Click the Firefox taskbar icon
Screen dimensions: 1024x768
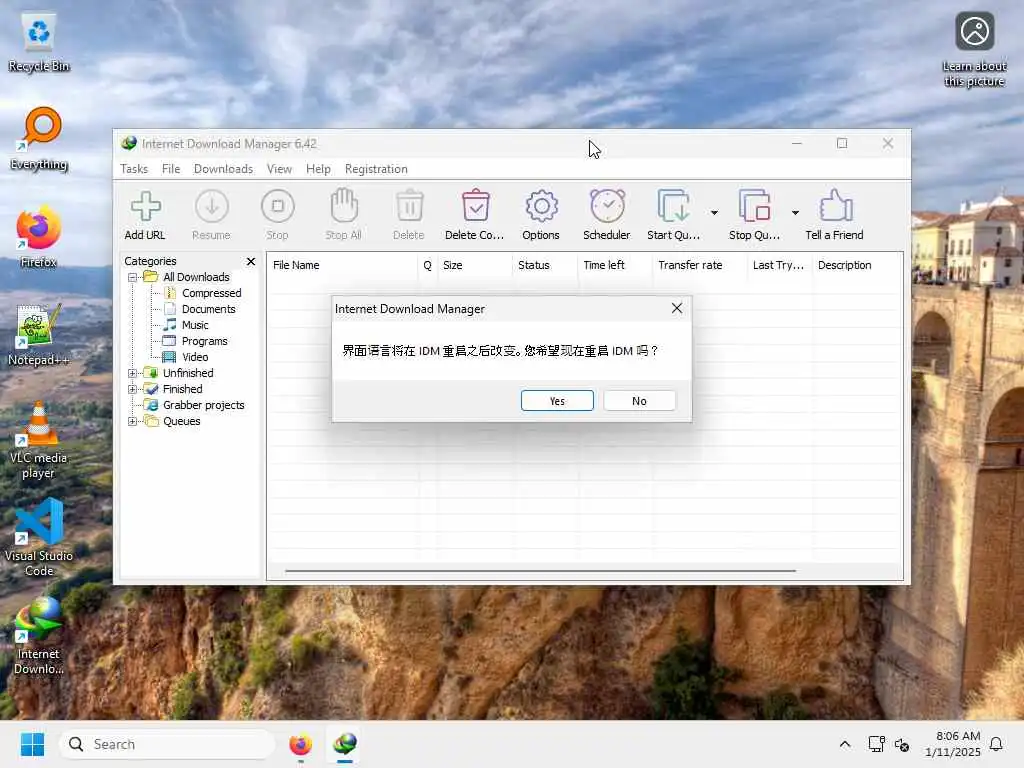pos(300,744)
